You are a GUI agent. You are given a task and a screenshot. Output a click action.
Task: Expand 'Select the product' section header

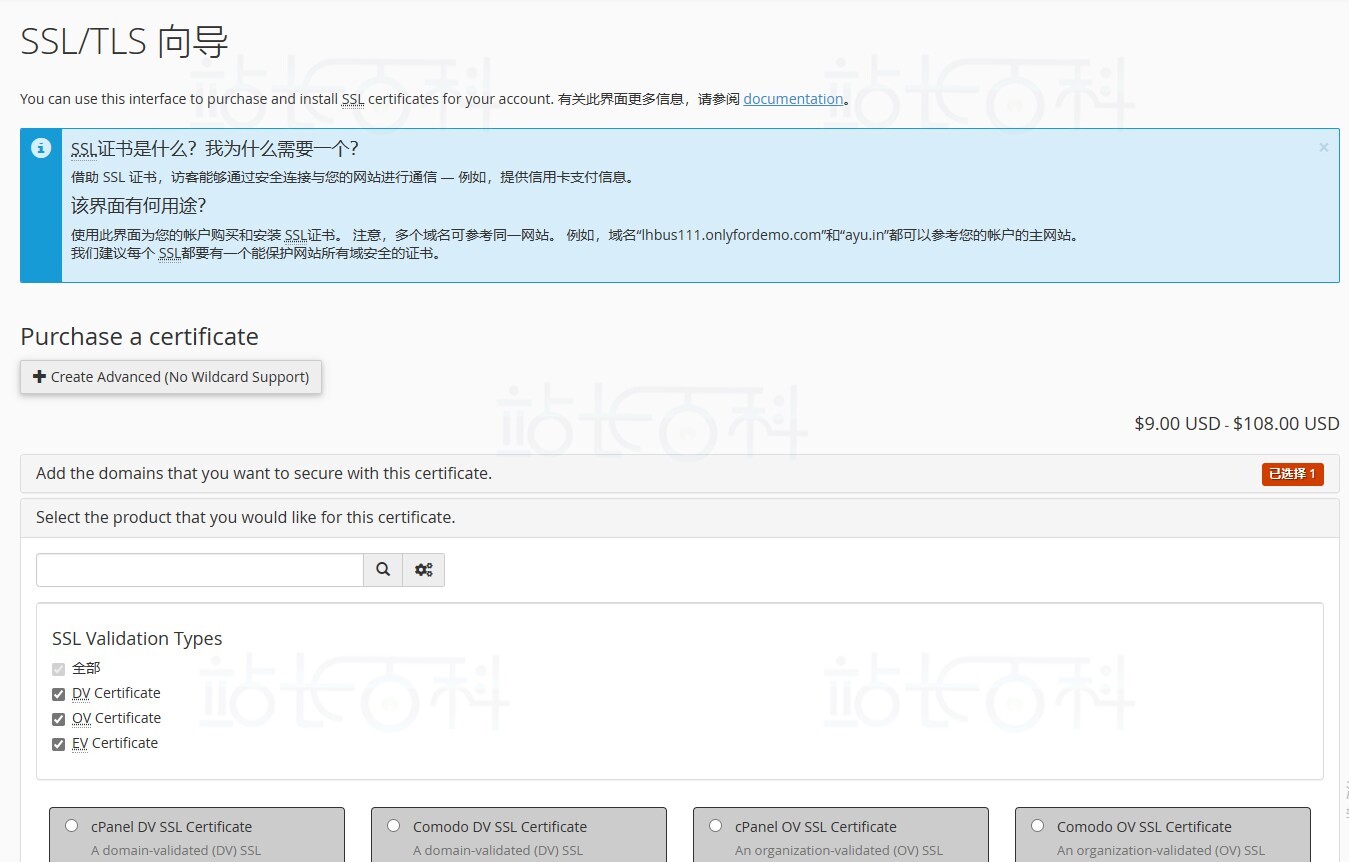tap(245, 518)
